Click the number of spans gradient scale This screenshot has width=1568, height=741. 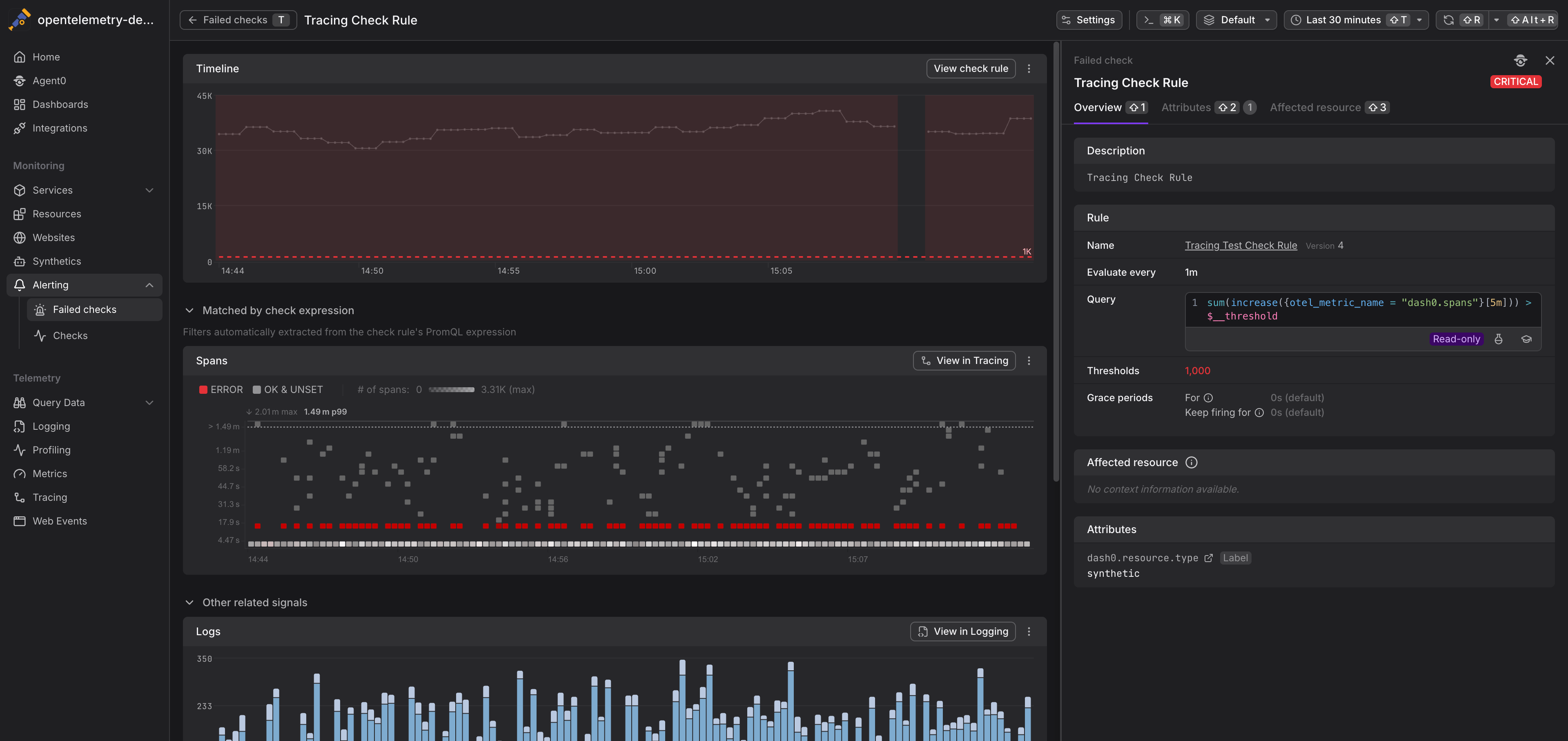click(x=451, y=390)
